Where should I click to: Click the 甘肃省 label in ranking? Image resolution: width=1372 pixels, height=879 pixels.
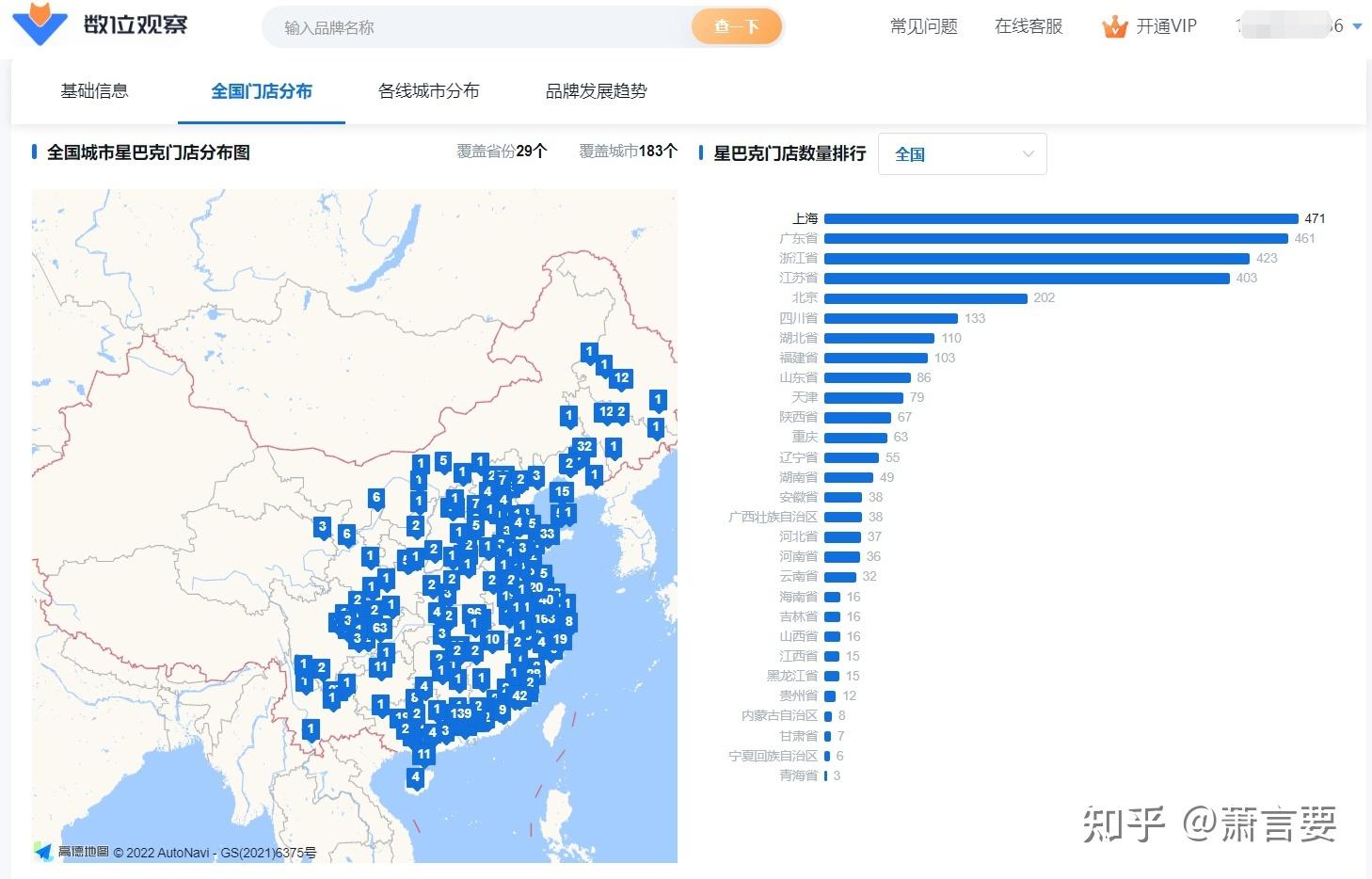pos(798,736)
